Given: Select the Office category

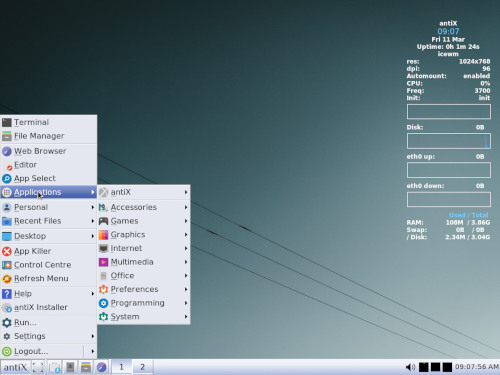Looking at the screenshot, I should click(144, 276).
